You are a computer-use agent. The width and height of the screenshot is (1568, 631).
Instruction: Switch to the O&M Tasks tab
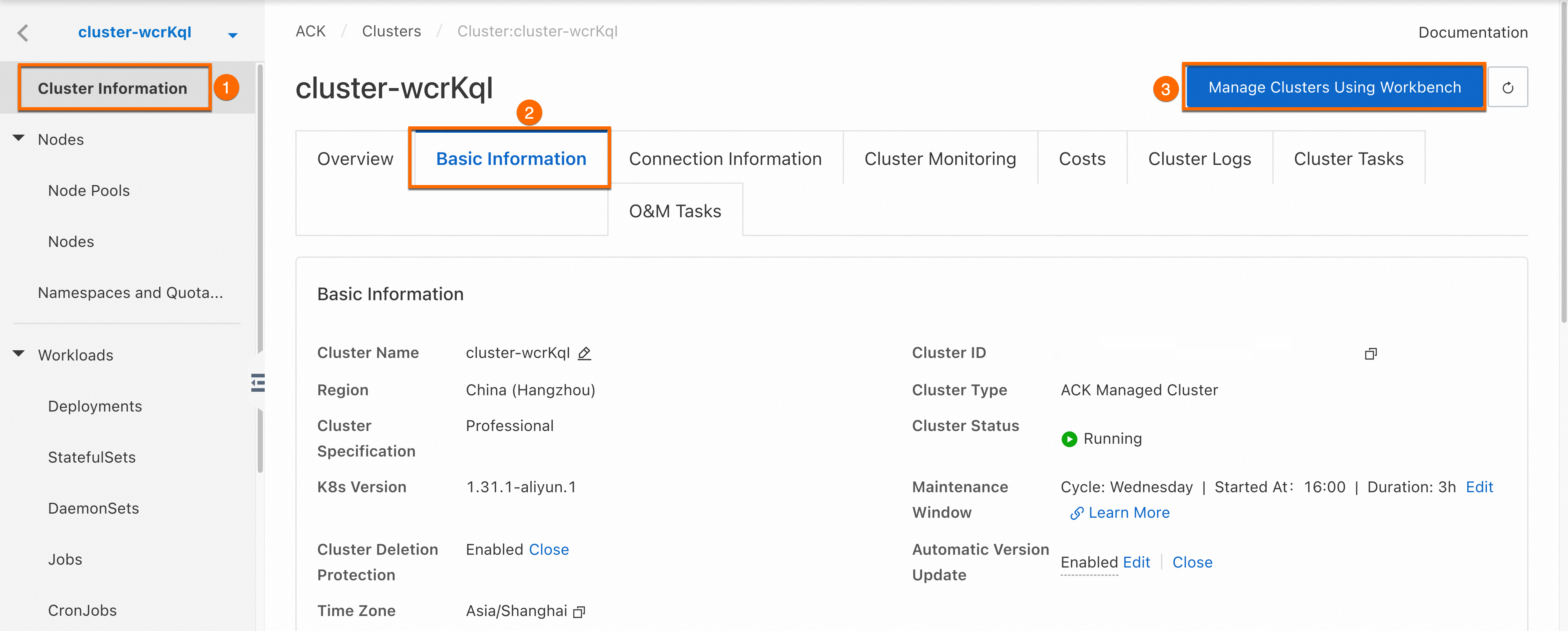click(x=675, y=212)
